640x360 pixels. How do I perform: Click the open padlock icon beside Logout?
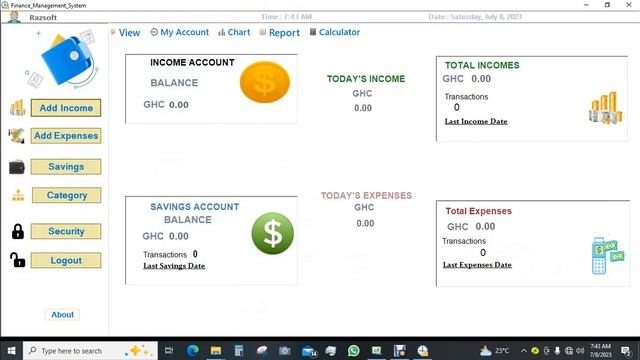click(x=17, y=260)
